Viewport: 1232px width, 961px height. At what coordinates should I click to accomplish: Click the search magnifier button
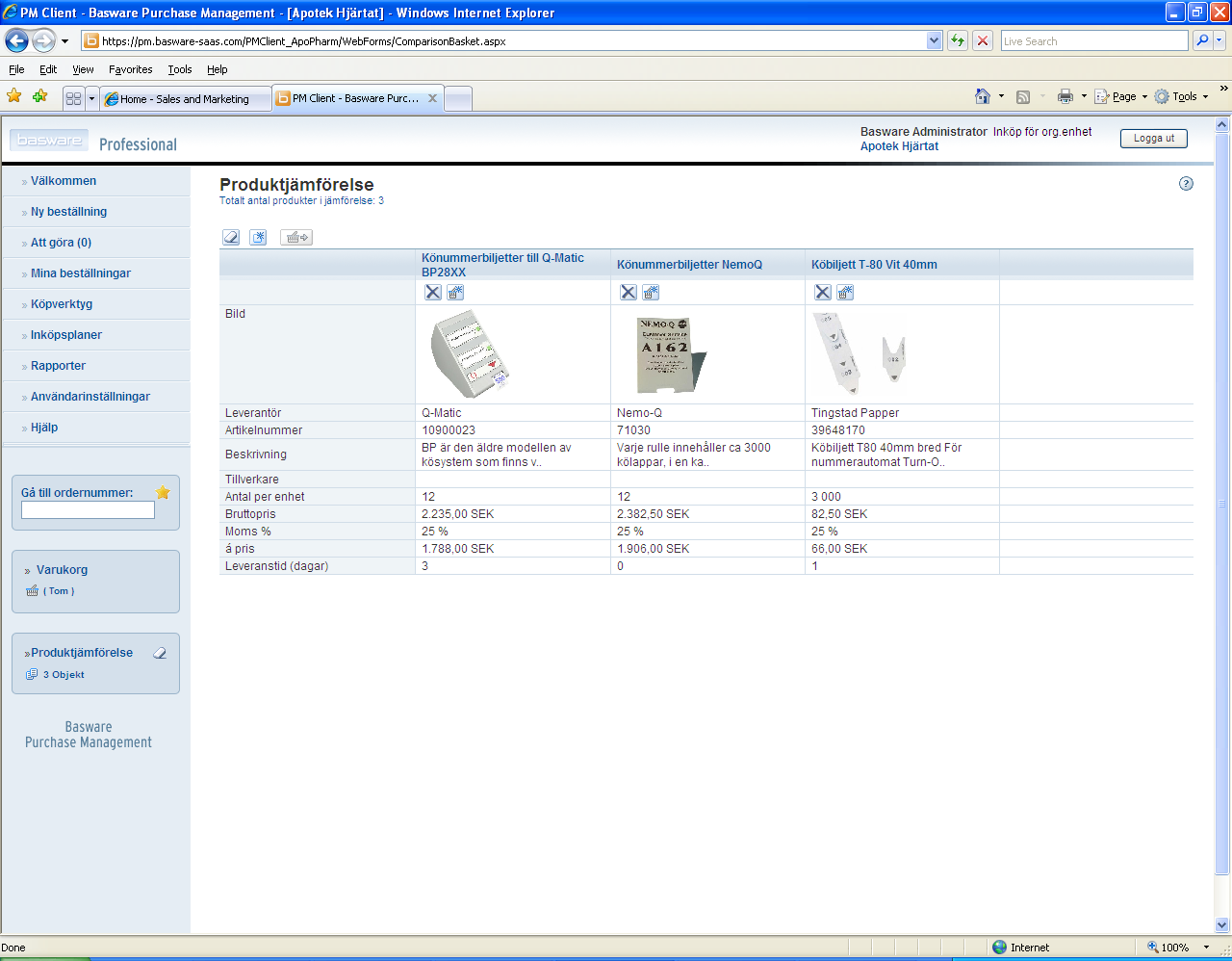tap(1202, 40)
